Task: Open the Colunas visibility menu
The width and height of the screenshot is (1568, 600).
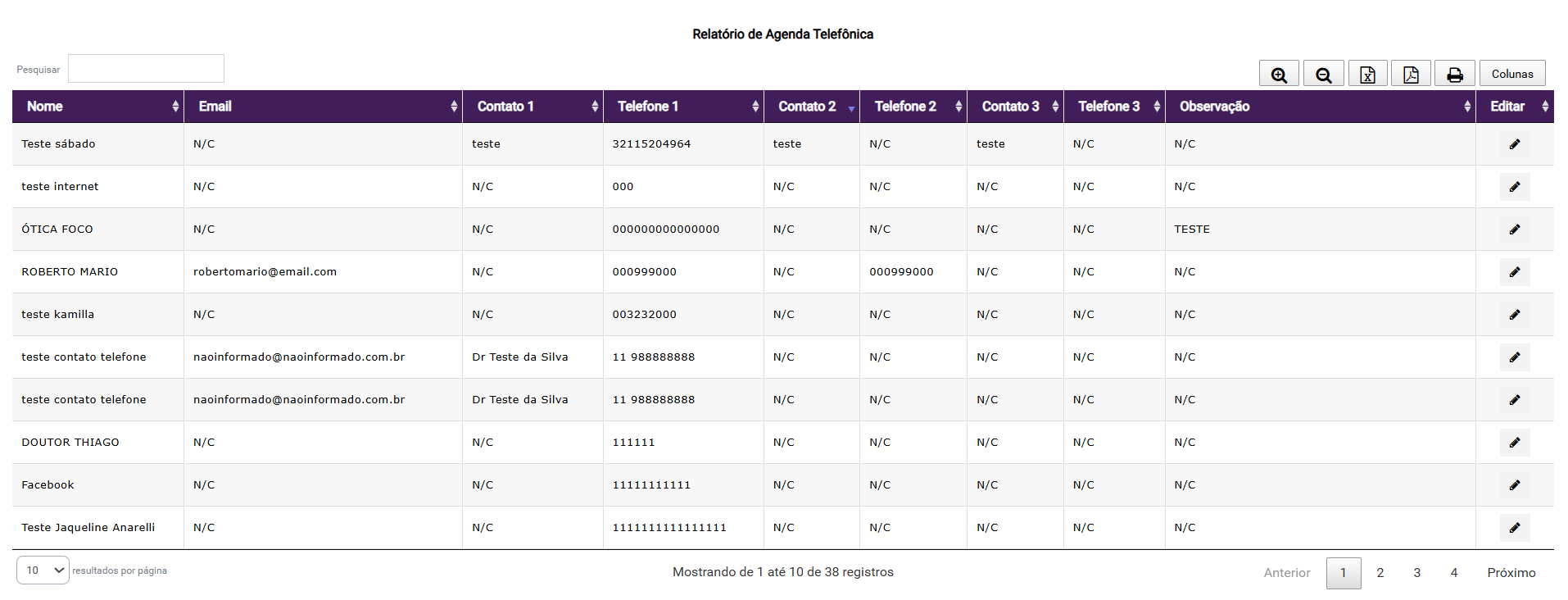Action: point(1511,74)
